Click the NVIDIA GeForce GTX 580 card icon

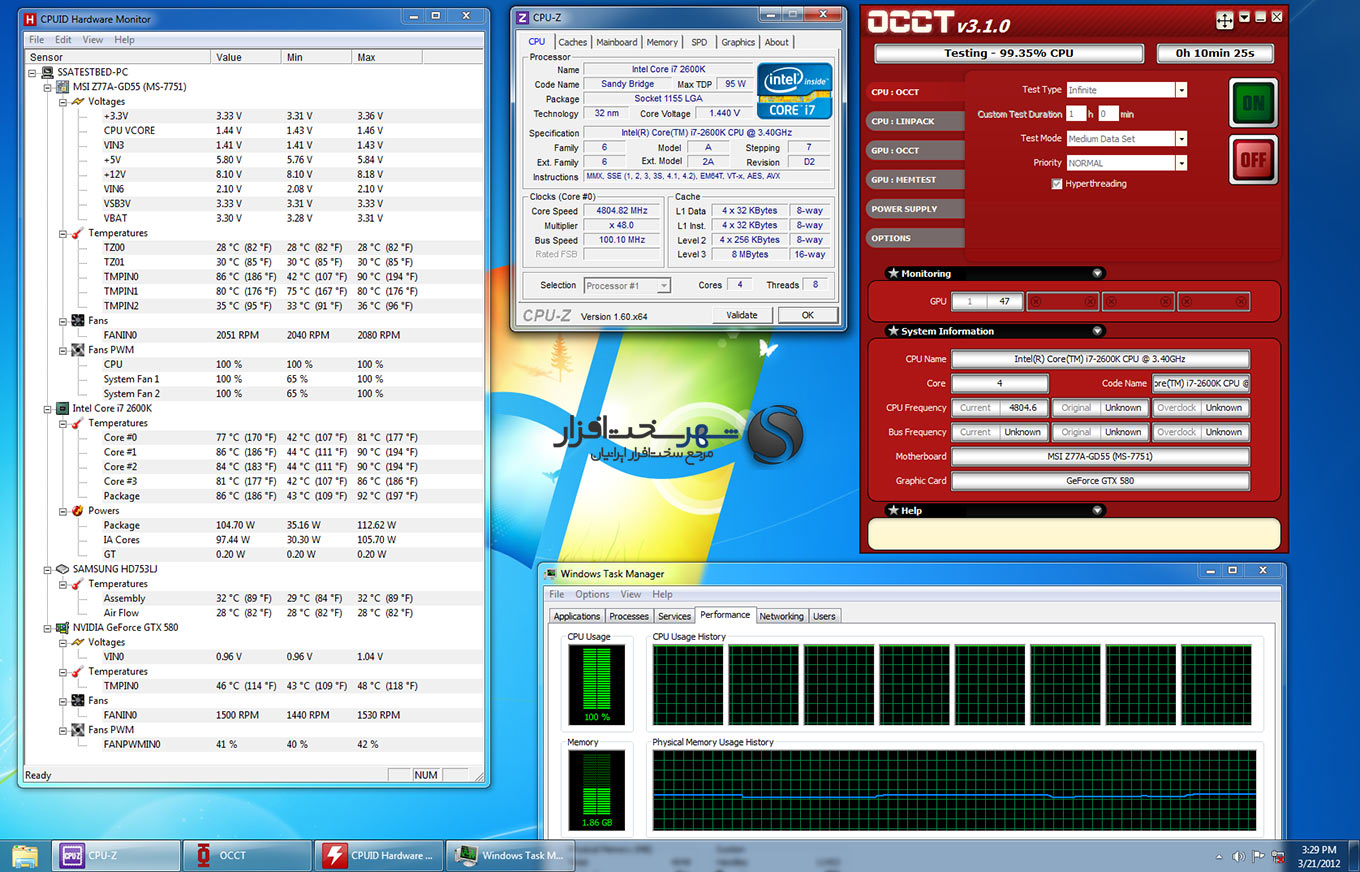coord(62,627)
